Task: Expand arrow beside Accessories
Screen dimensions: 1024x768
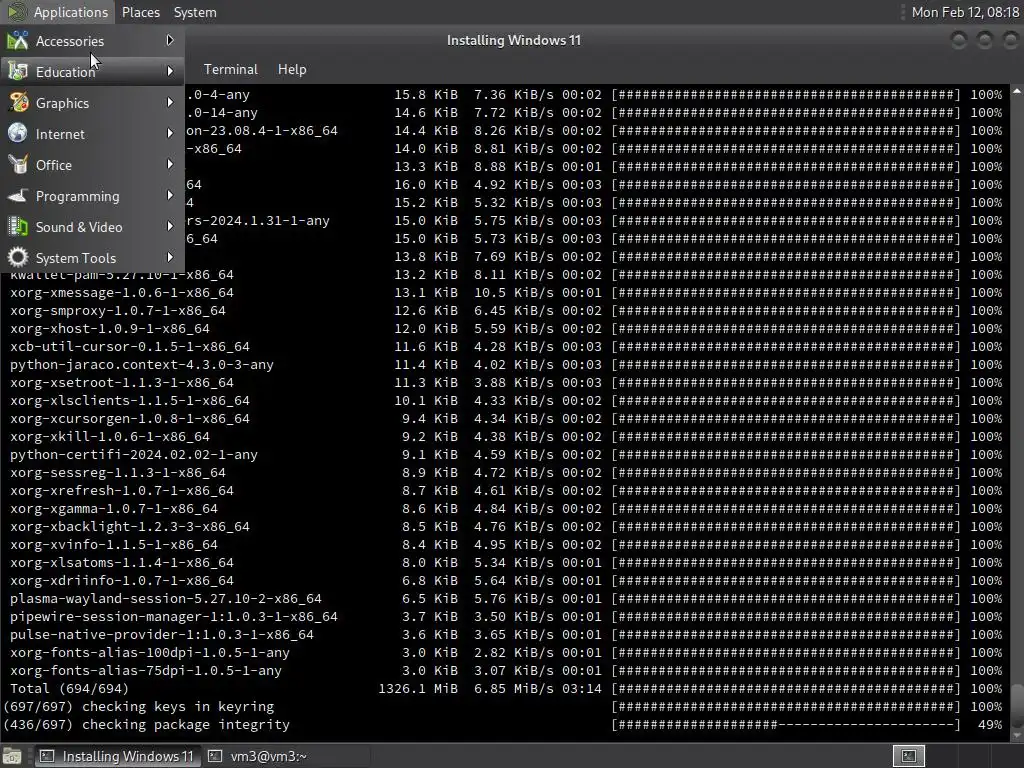Action: click(170, 40)
